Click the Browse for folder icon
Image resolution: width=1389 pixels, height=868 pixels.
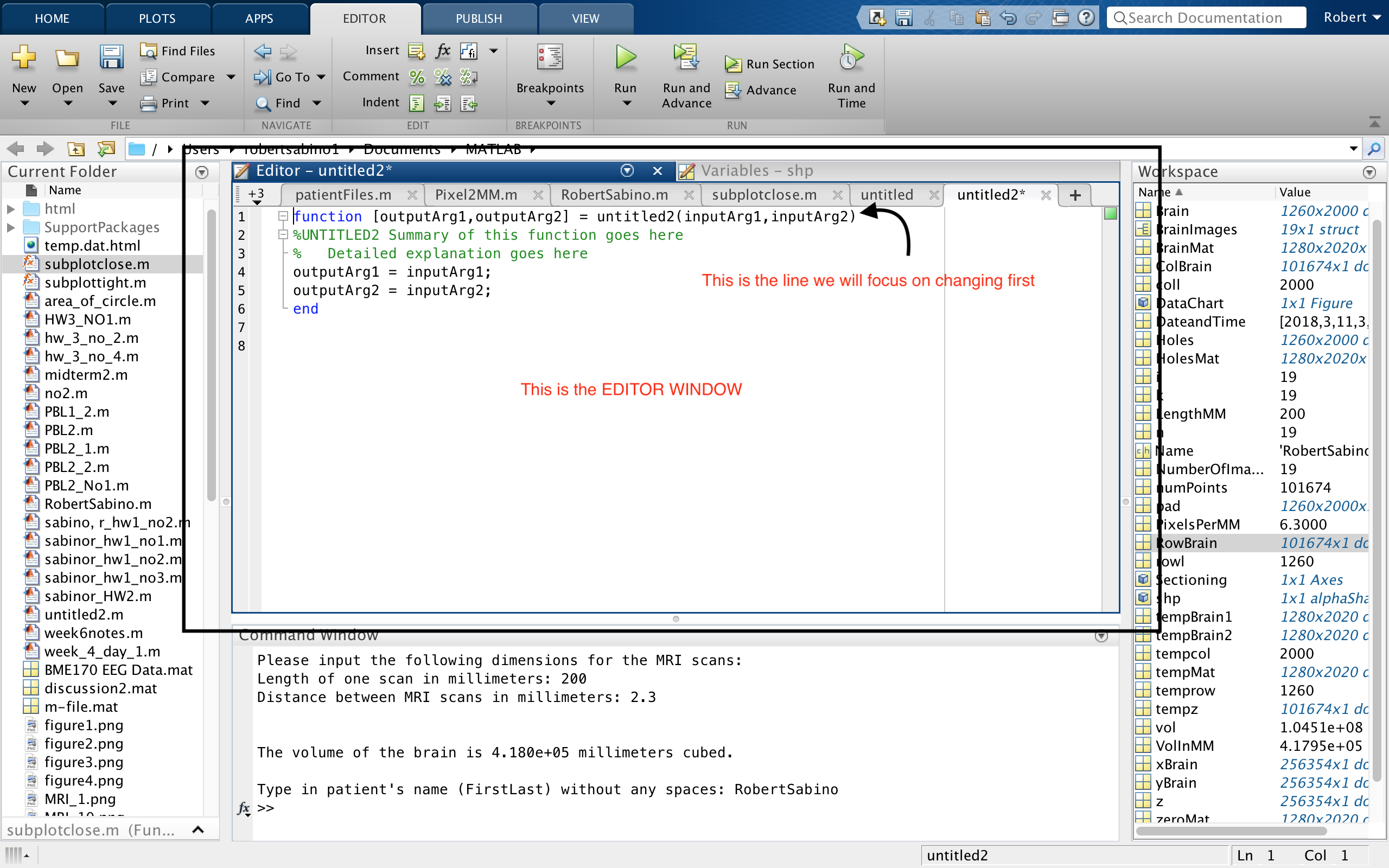tap(106, 149)
